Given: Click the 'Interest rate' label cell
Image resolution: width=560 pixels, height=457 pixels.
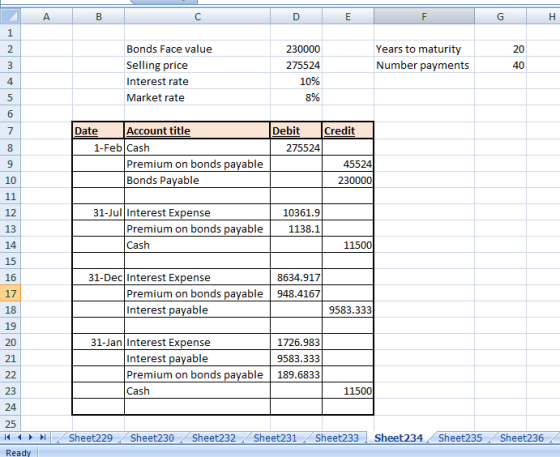Looking at the screenshot, I should pyautogui.click(x=198, y=81).
